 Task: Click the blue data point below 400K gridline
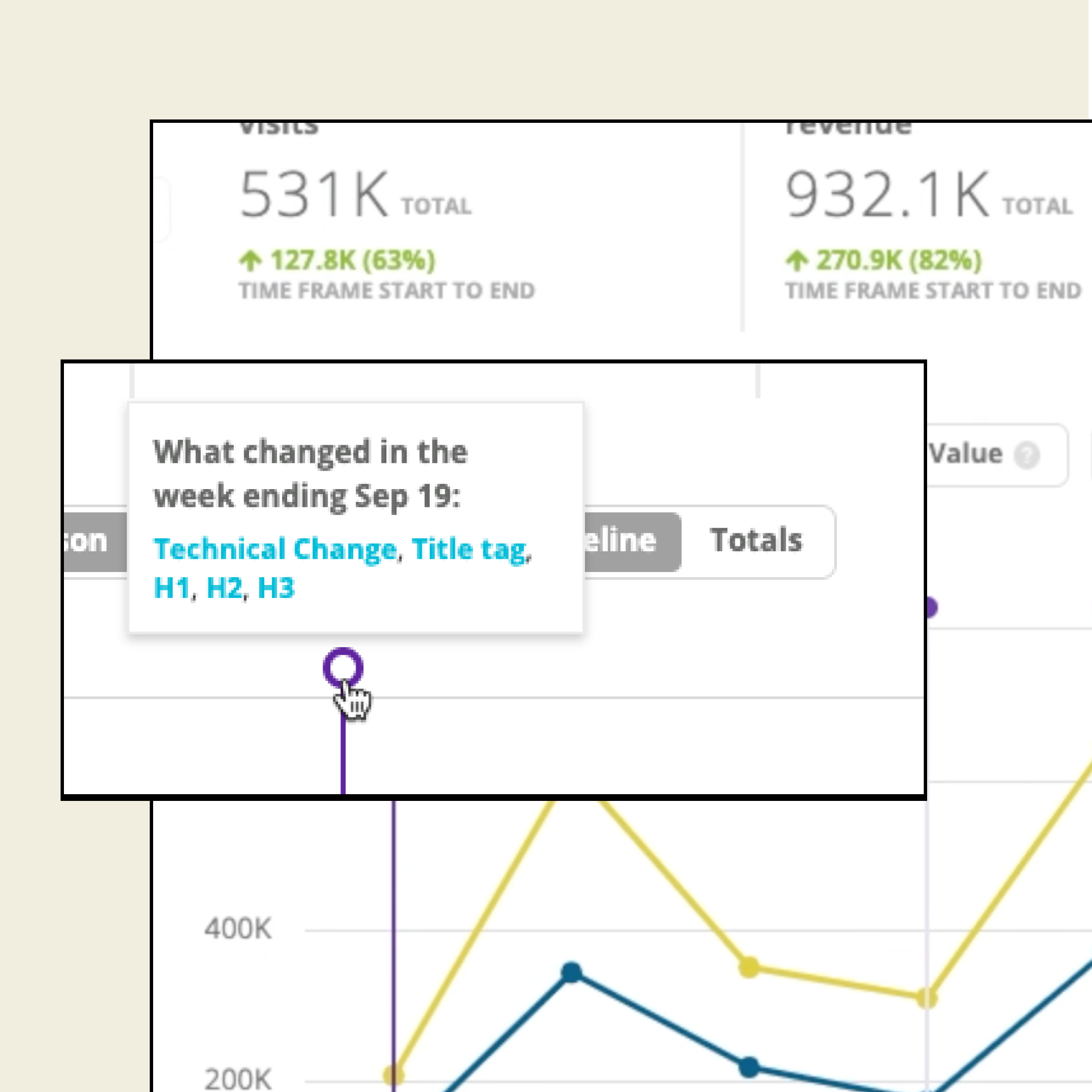pos(749,1067)
